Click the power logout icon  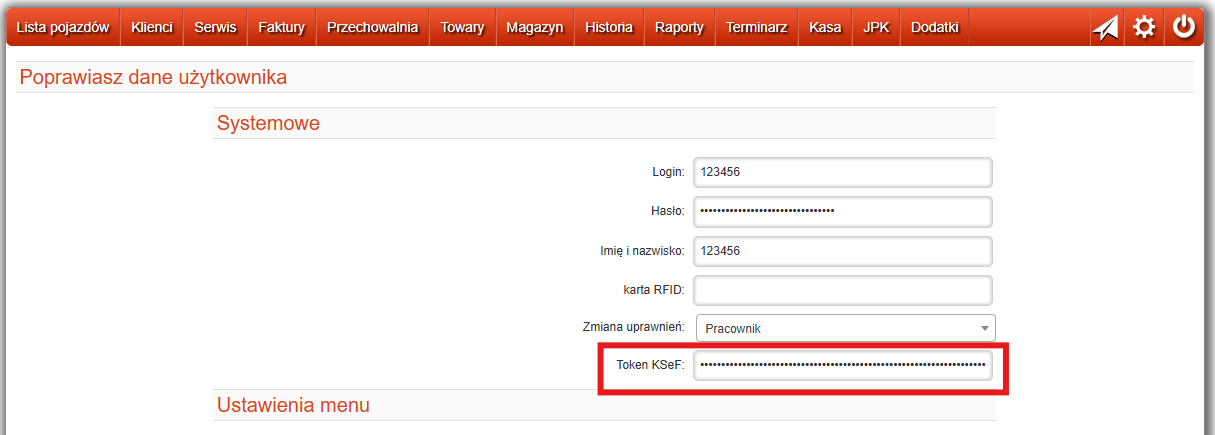[x=1184, y=27]
